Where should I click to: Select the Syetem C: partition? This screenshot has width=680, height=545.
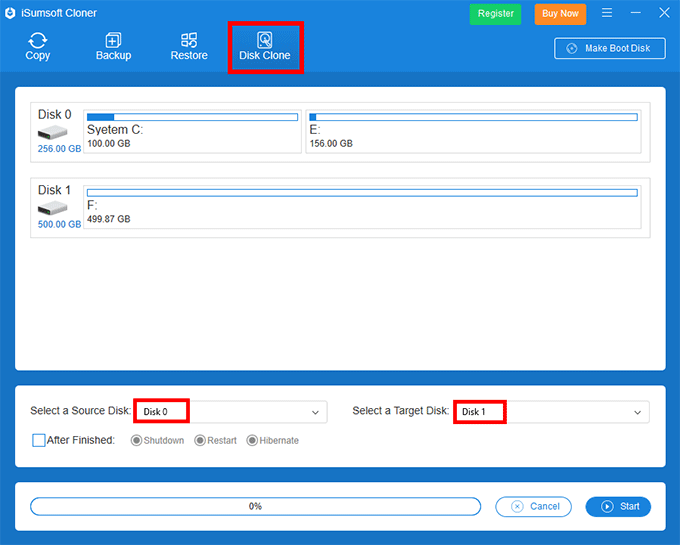[x=192, y=131]
